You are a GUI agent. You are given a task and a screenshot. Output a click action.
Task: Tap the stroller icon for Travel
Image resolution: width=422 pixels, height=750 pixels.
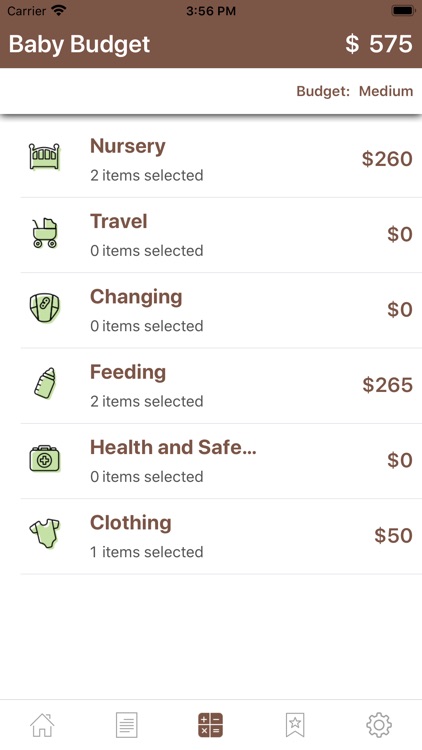[x=44, y=233]
